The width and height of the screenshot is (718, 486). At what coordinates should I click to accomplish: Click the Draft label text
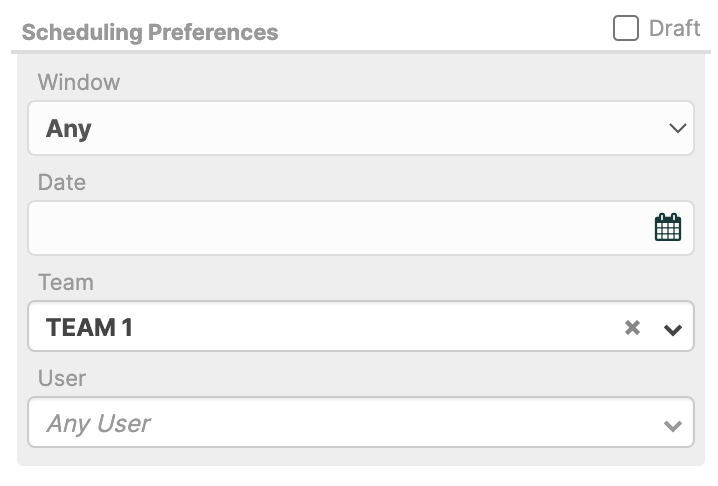point(674,28)
